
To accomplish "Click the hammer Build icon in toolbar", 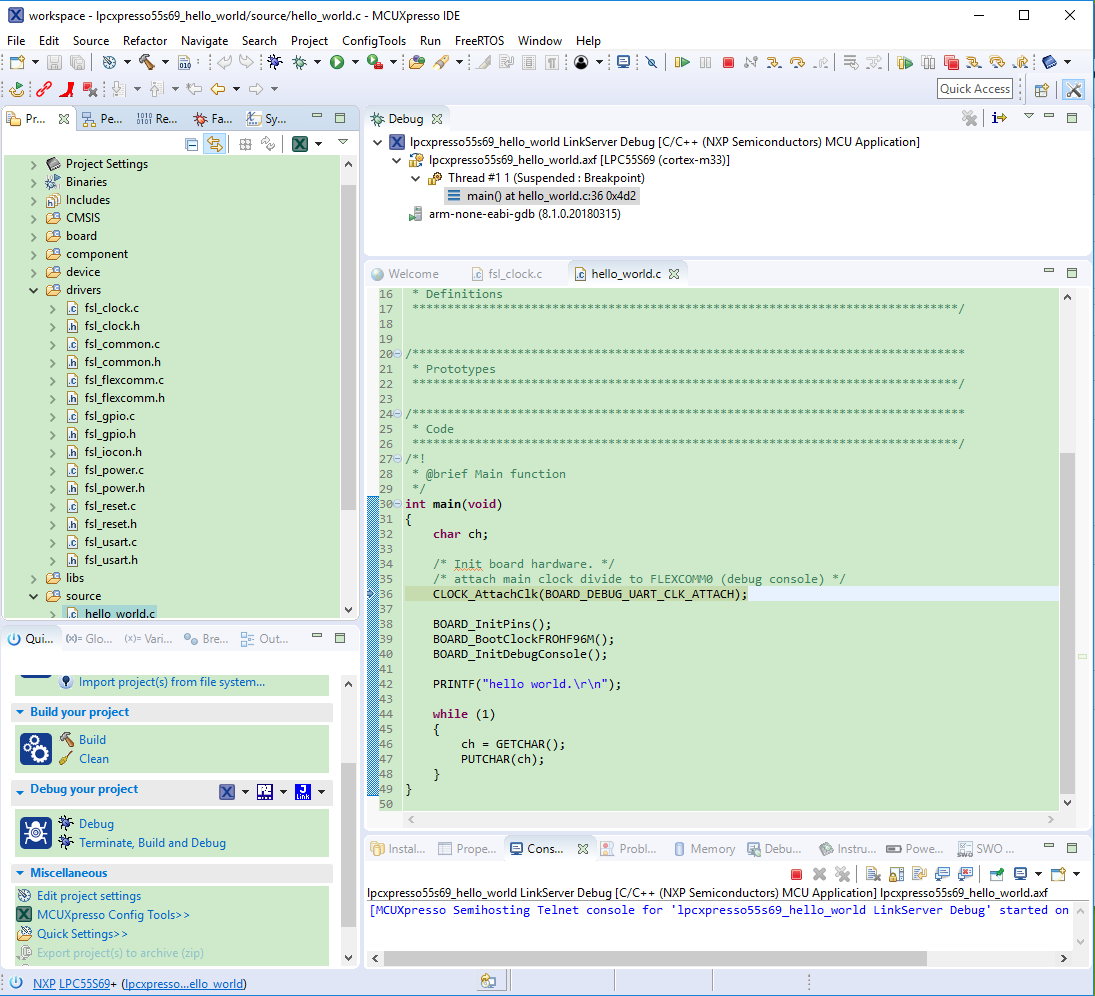I will (146, 62).
